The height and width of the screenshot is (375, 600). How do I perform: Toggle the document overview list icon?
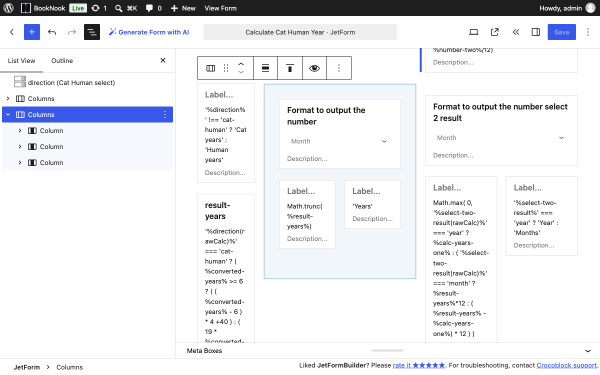[x=92, y=32]
